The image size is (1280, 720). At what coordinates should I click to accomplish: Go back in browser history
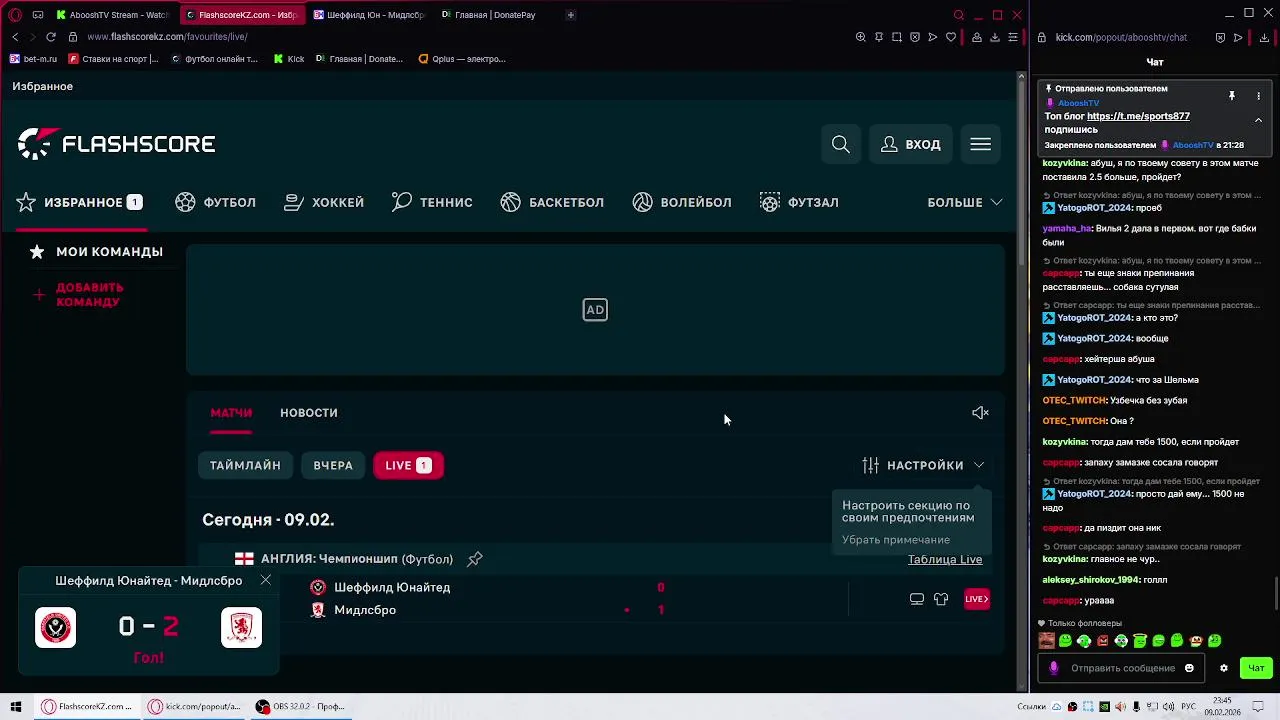[15, 37]
